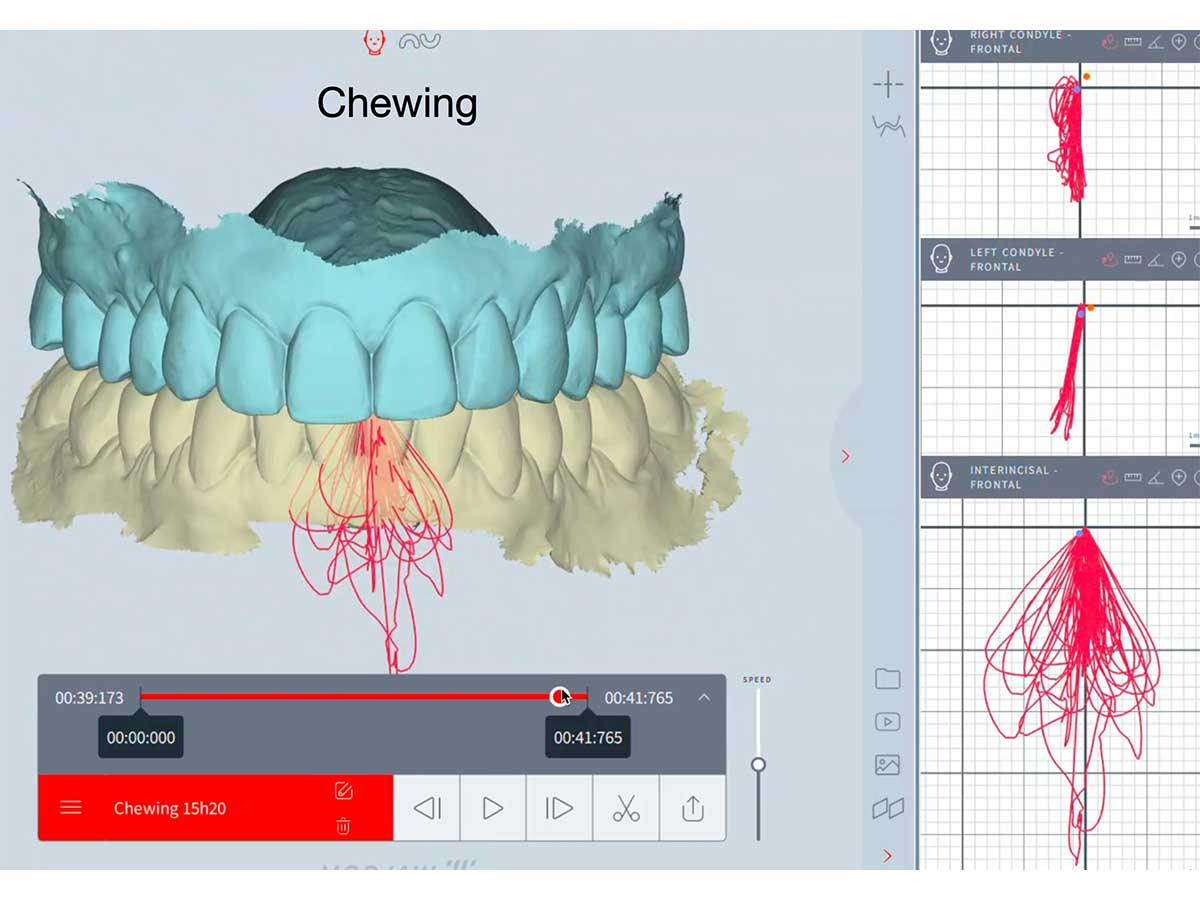This screenshot has width=1200, height=900.
Task: Click the crosshair axes icon in sidebar
Action: point(887,85)
